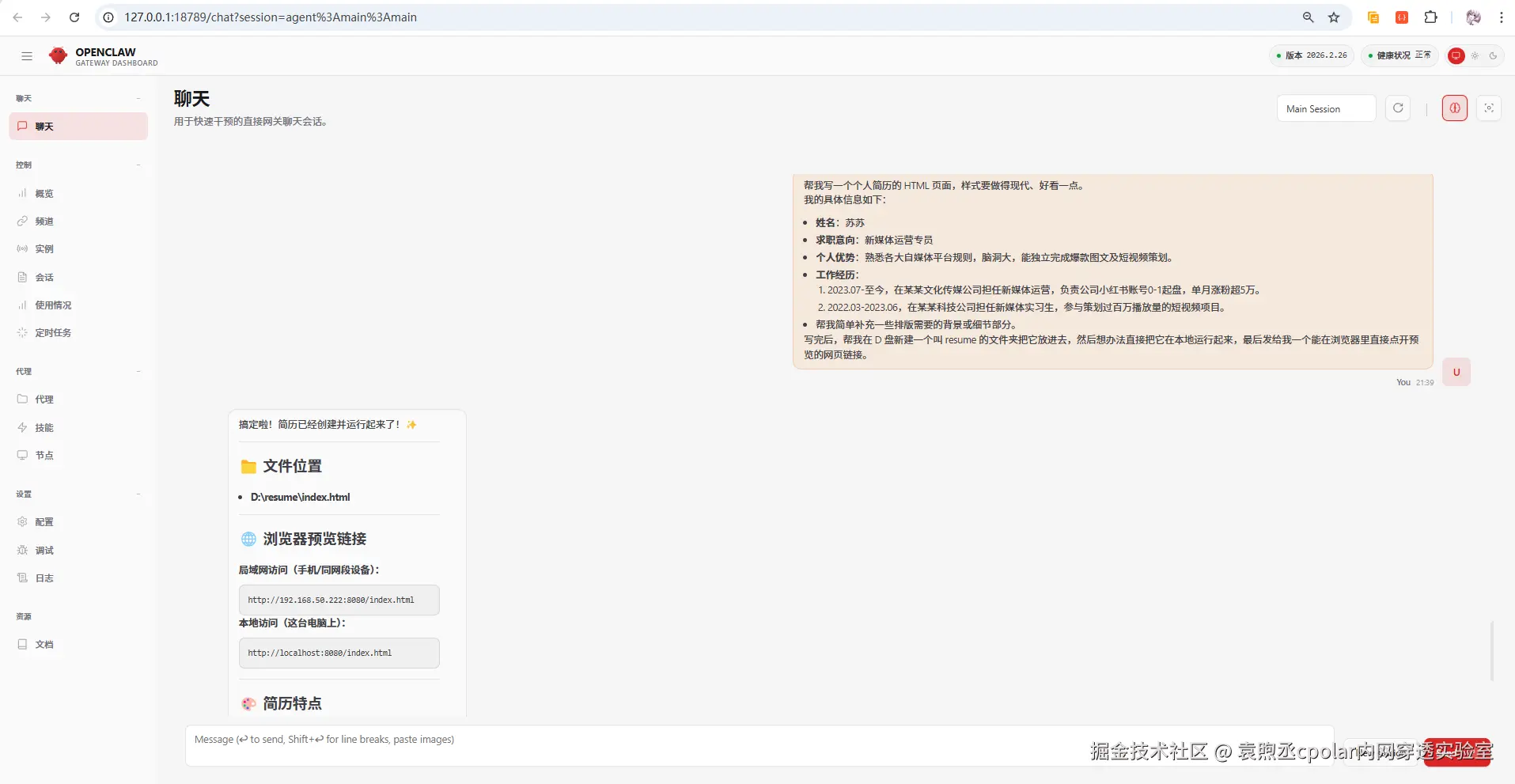
Task: Click the 版本 2026.2.26 version pill
Action: [1312, 55]
